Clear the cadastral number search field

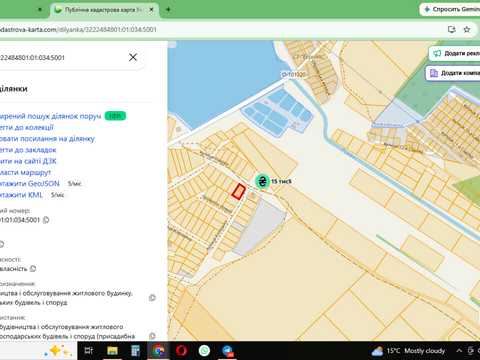133,57
